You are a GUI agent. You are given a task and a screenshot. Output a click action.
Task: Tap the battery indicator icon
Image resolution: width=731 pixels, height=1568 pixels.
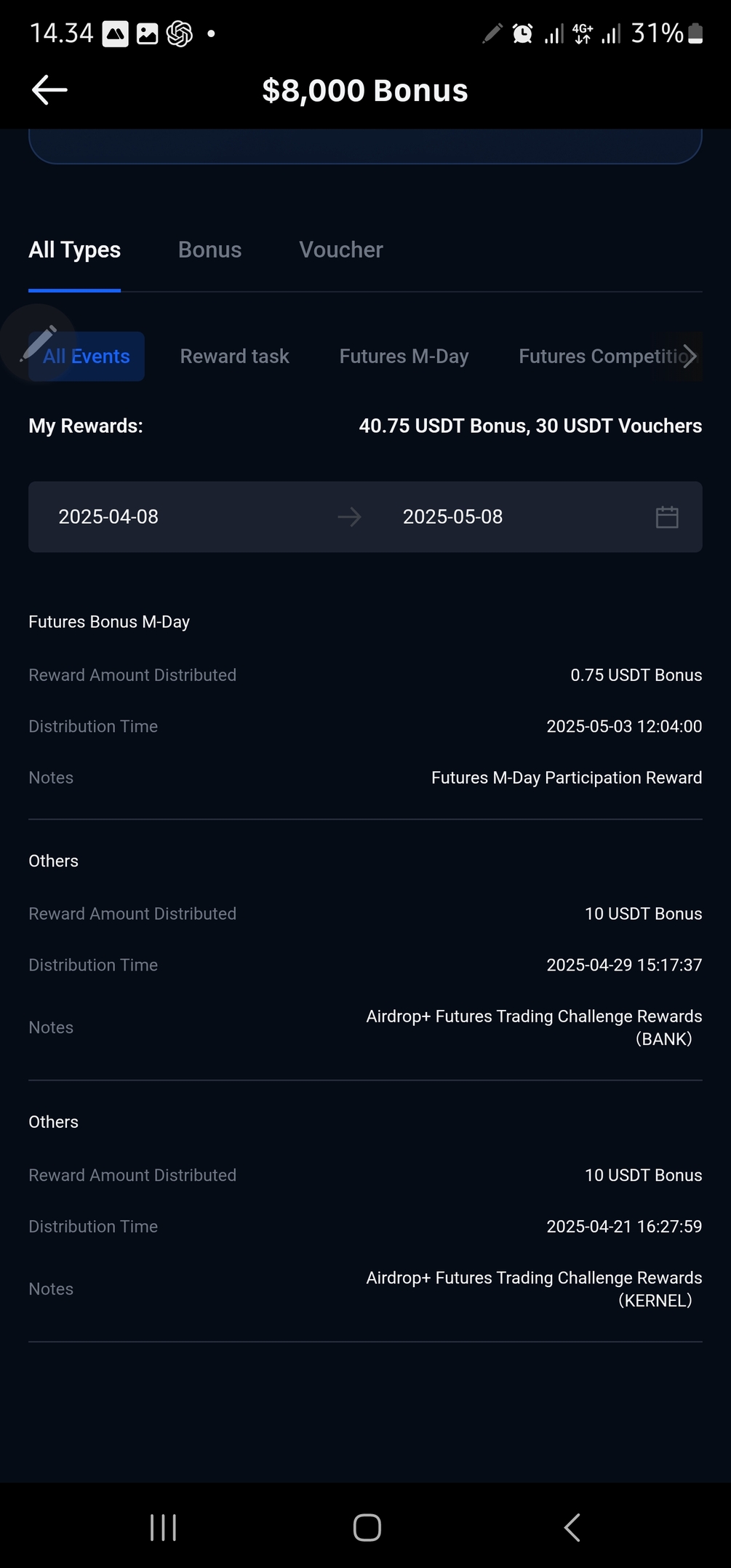[x=695, y=33]
